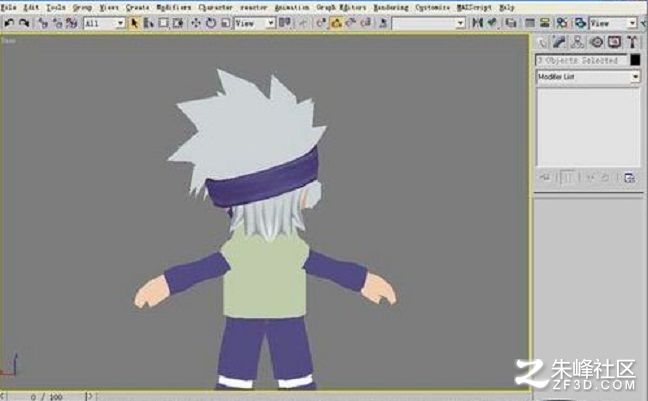Toggle the Spinner Snap icon
Image resolution: width=648 pixels, height=401 pixels.
pyautogui.click(x=366, y=23)
